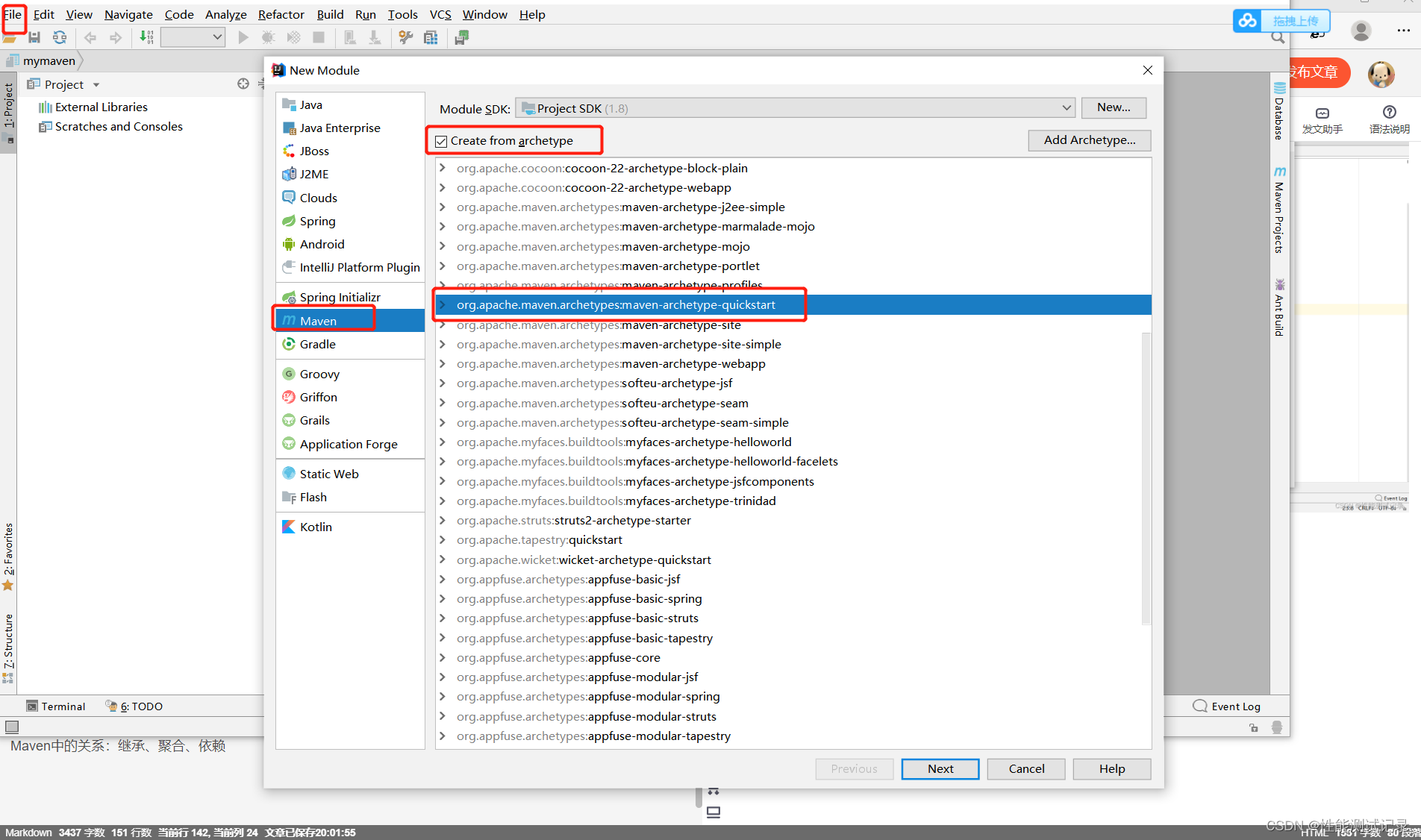Open the TODO tool tab
The height and width of the screenshot is (840, 1421).
point(134,706)
